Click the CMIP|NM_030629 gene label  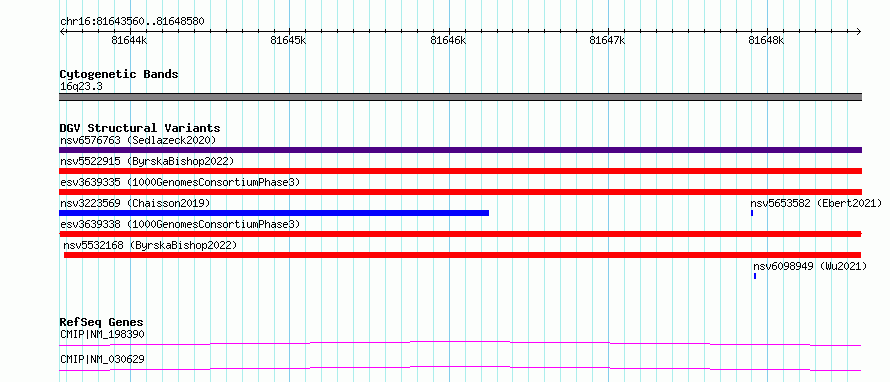click(x=102, y=359)
